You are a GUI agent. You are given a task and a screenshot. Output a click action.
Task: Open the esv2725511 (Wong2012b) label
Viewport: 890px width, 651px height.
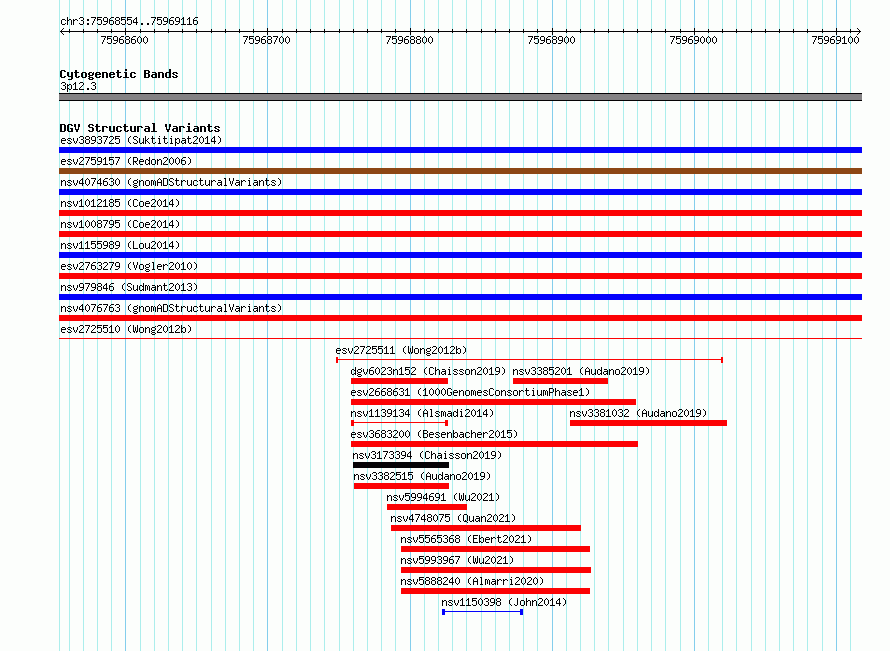[x=401, y=350]
